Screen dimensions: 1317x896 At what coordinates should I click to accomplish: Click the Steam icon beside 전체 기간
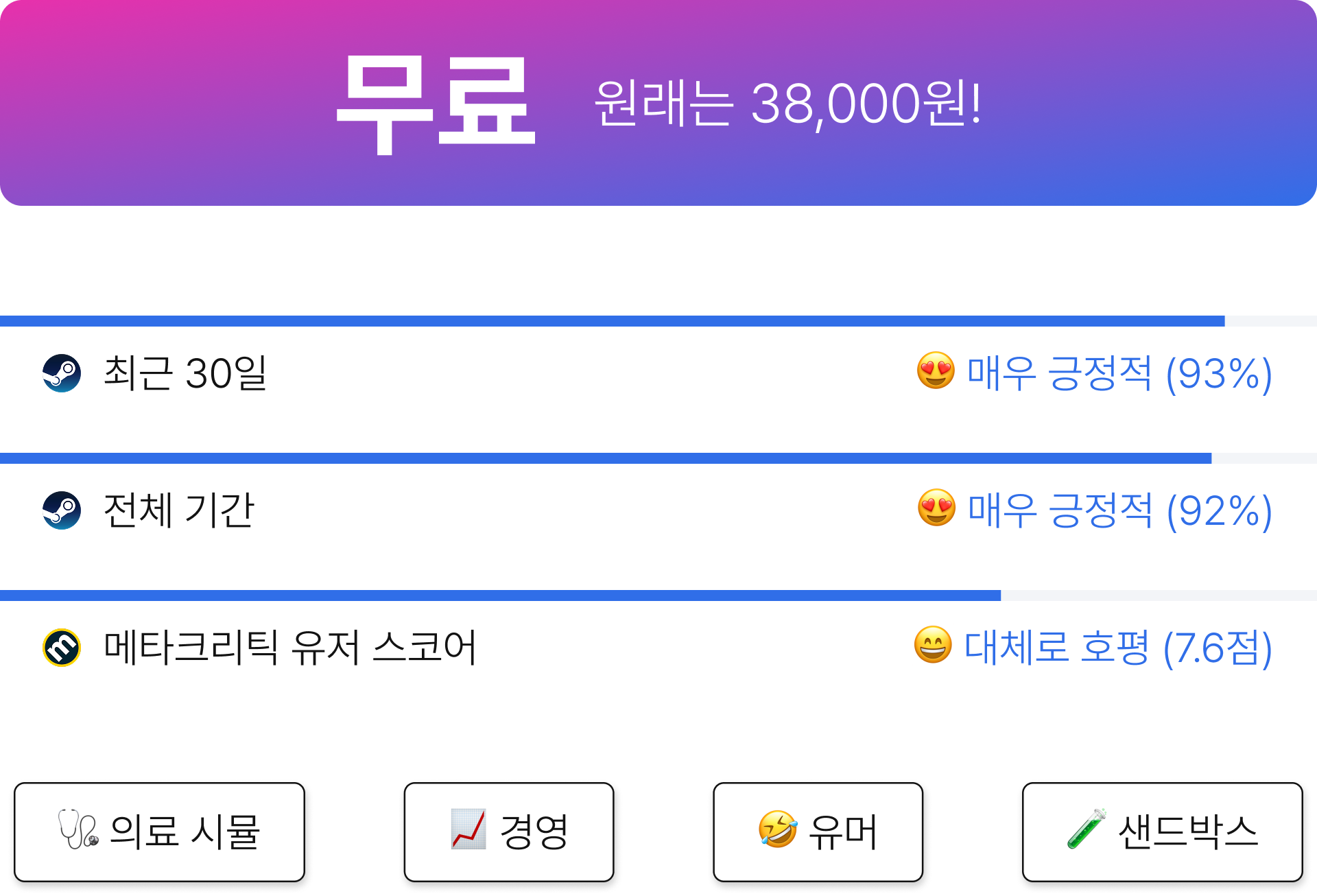[62, 510]
